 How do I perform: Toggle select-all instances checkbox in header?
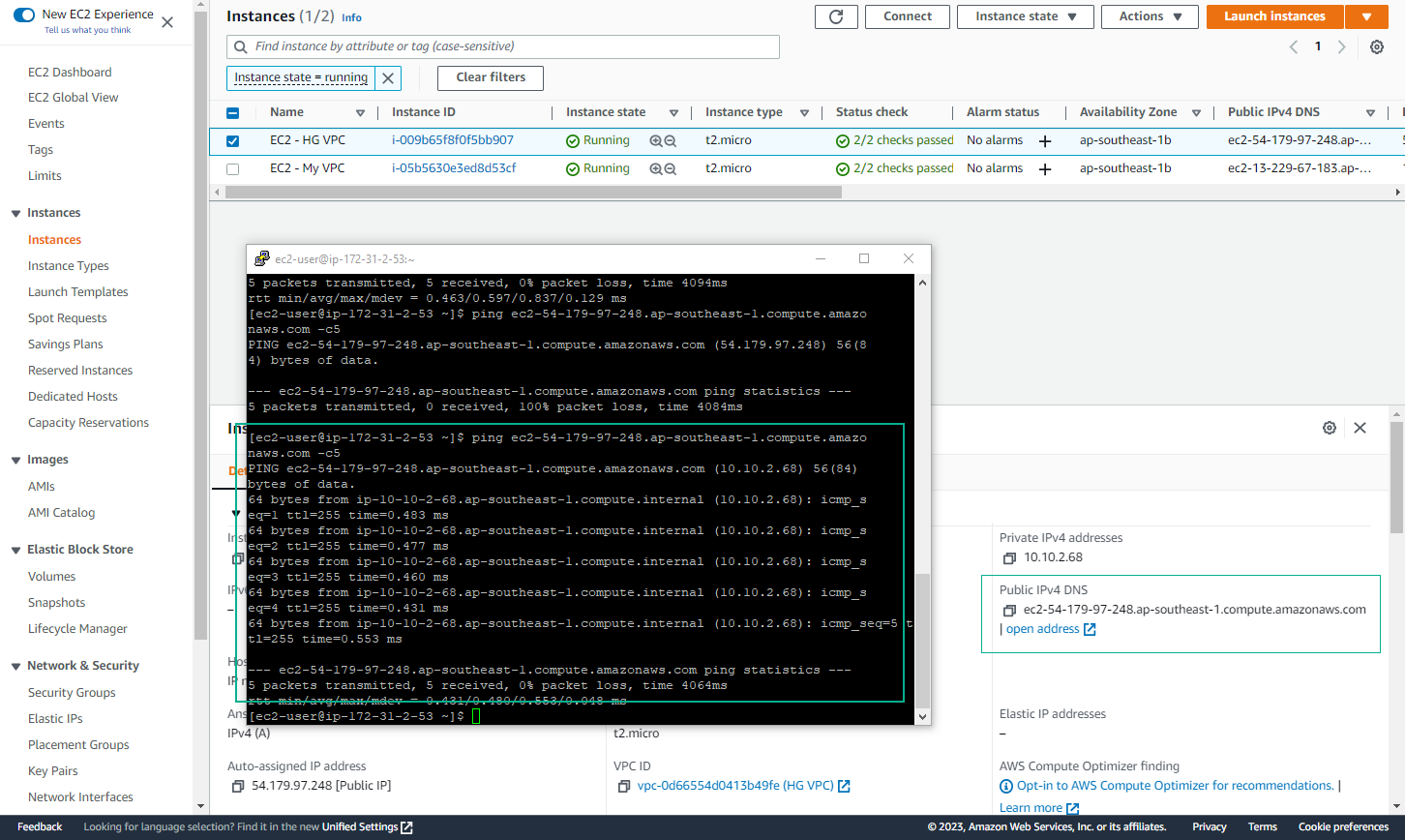point(232,113)
